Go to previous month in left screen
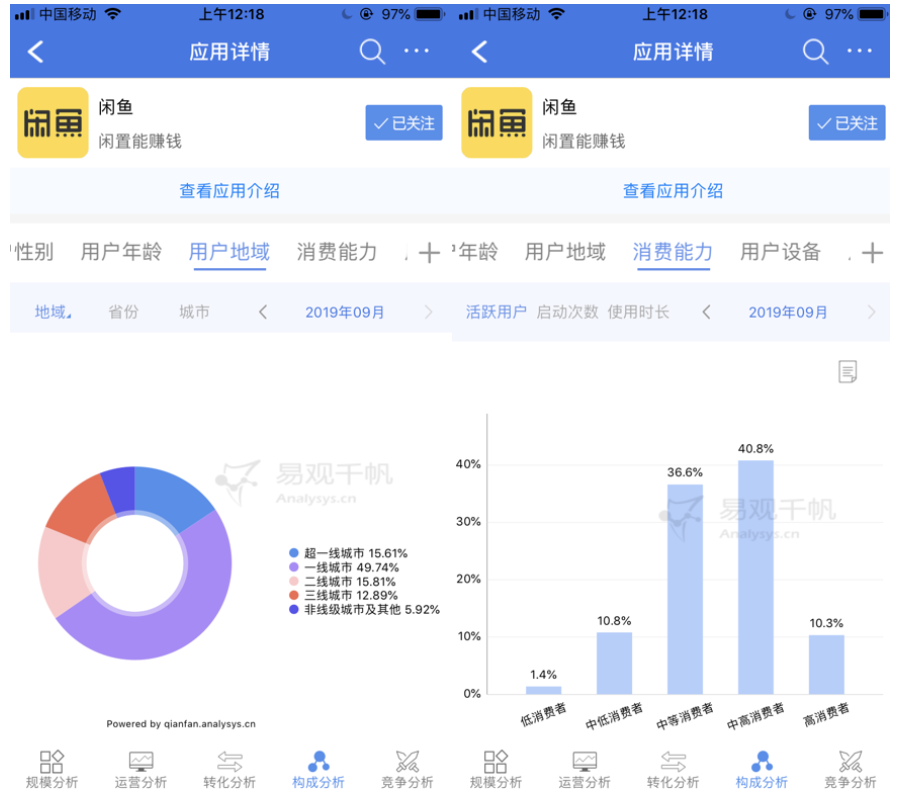The image size is (898, 810). pos(263,312)
